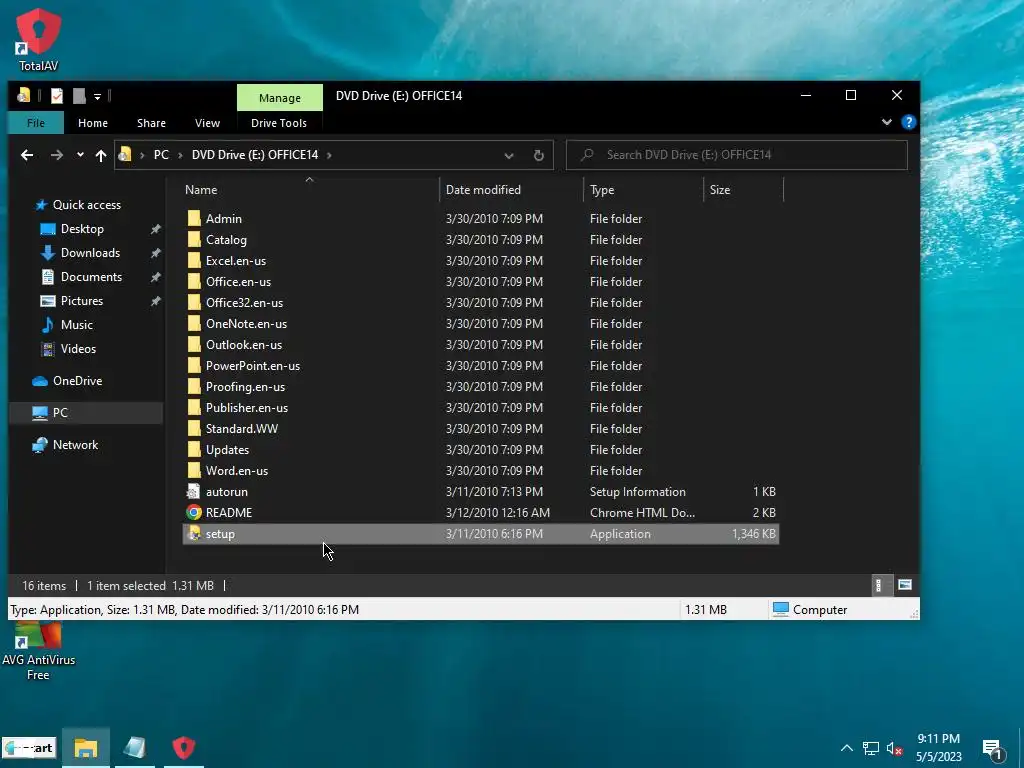Image resolution: width=1024 pixels, height=768 pixels.
Task: Select the Catalog folder icon
Action: pos(194,240)
